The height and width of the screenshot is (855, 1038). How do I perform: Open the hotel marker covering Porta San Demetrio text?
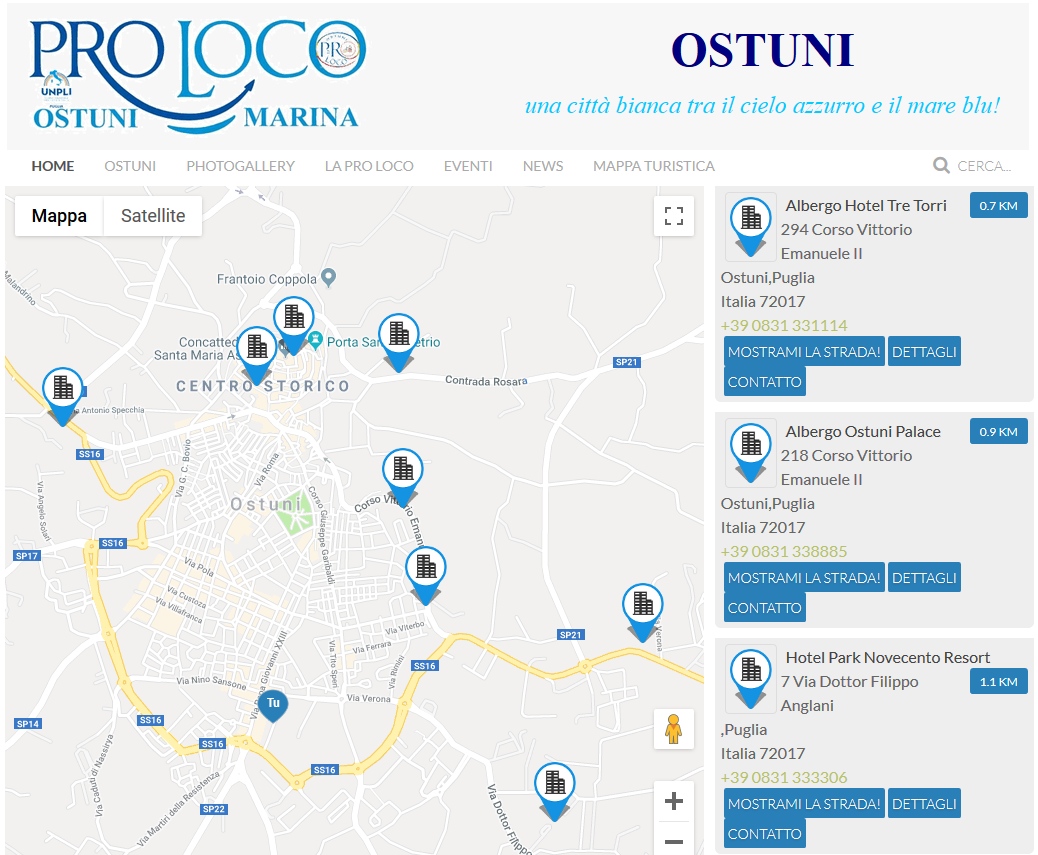(x=399, y=341)
